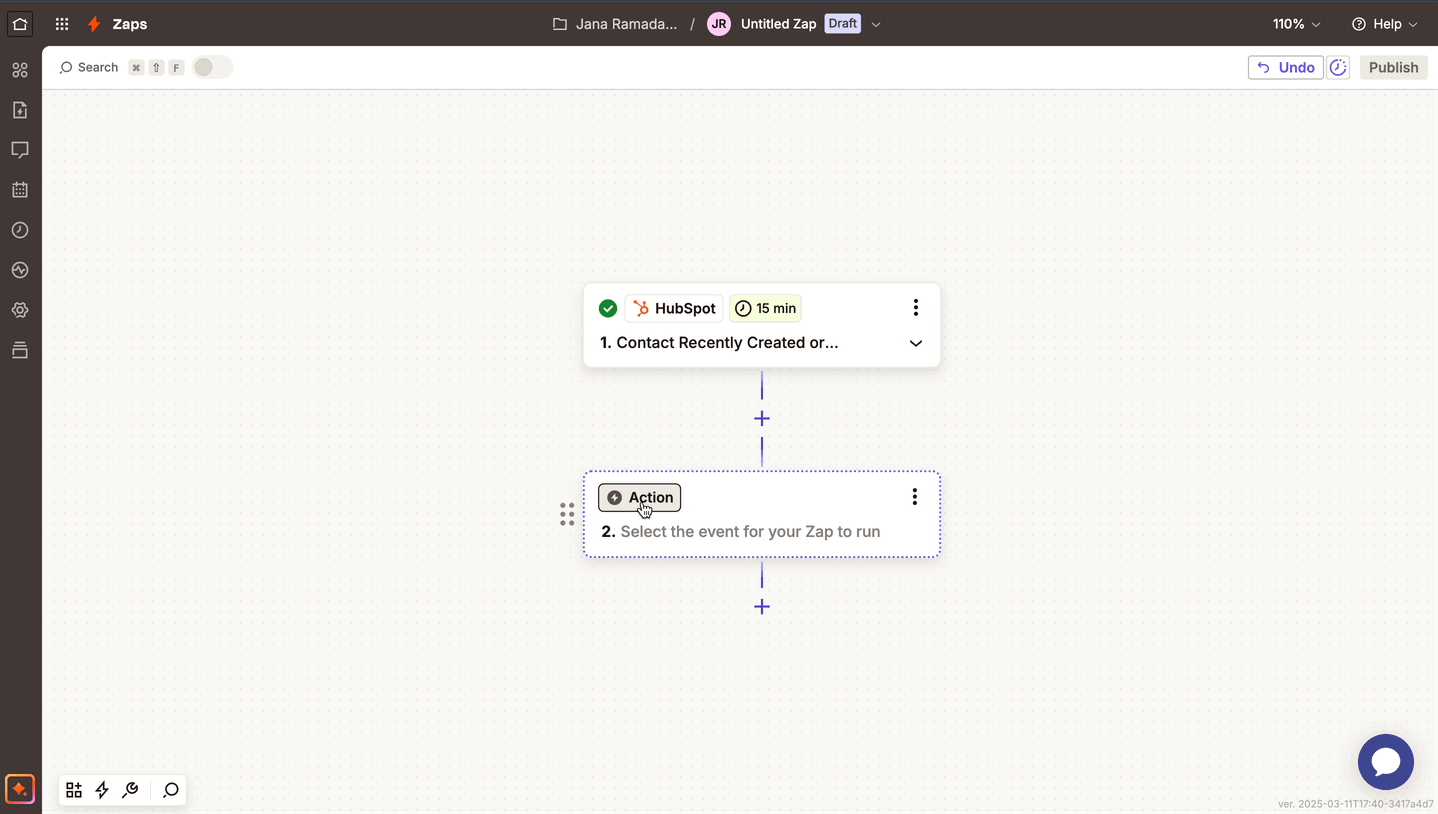Click the Undo button

(x=1285, y=67)
